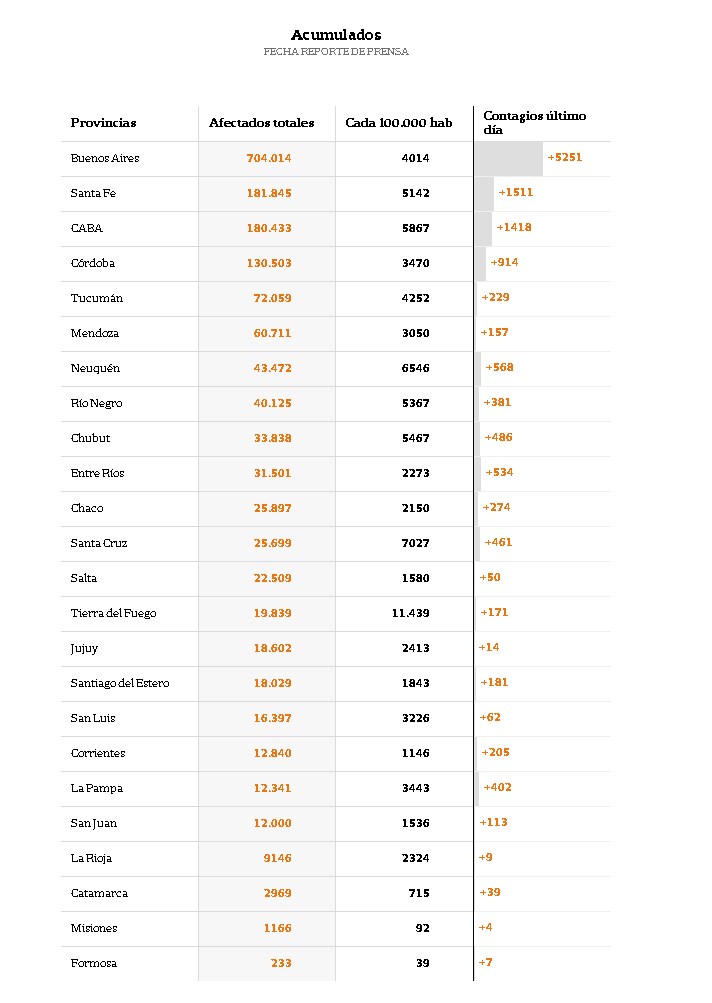Select Santiago del Estero row label

pos(120,683)
